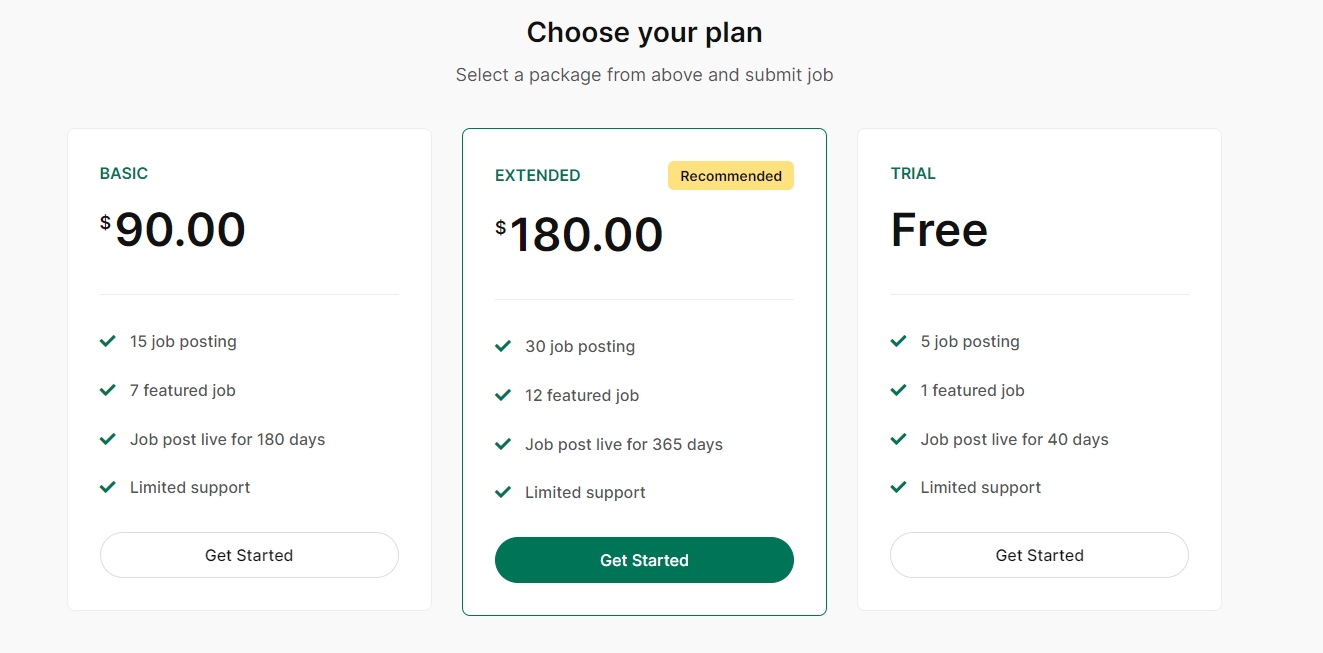Select the TRIAL plan title
Image resolution: width=1323 pixels, height=653 pixels.
[x=913, y=173]
